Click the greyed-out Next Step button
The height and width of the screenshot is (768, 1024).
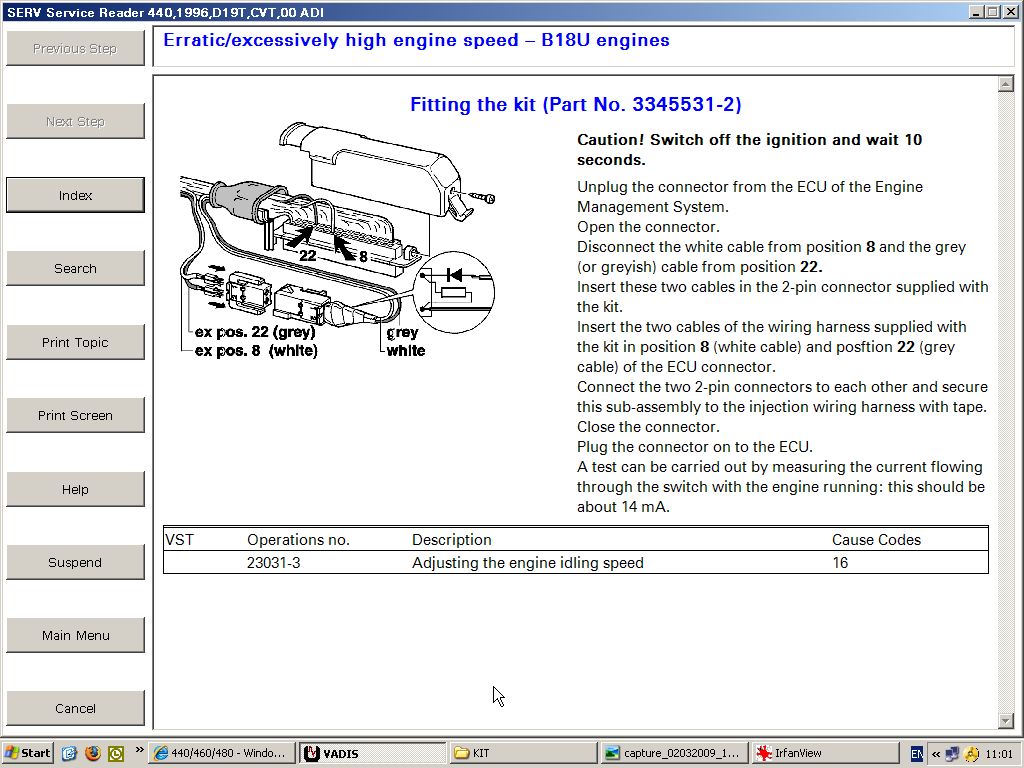coord(75,121)
